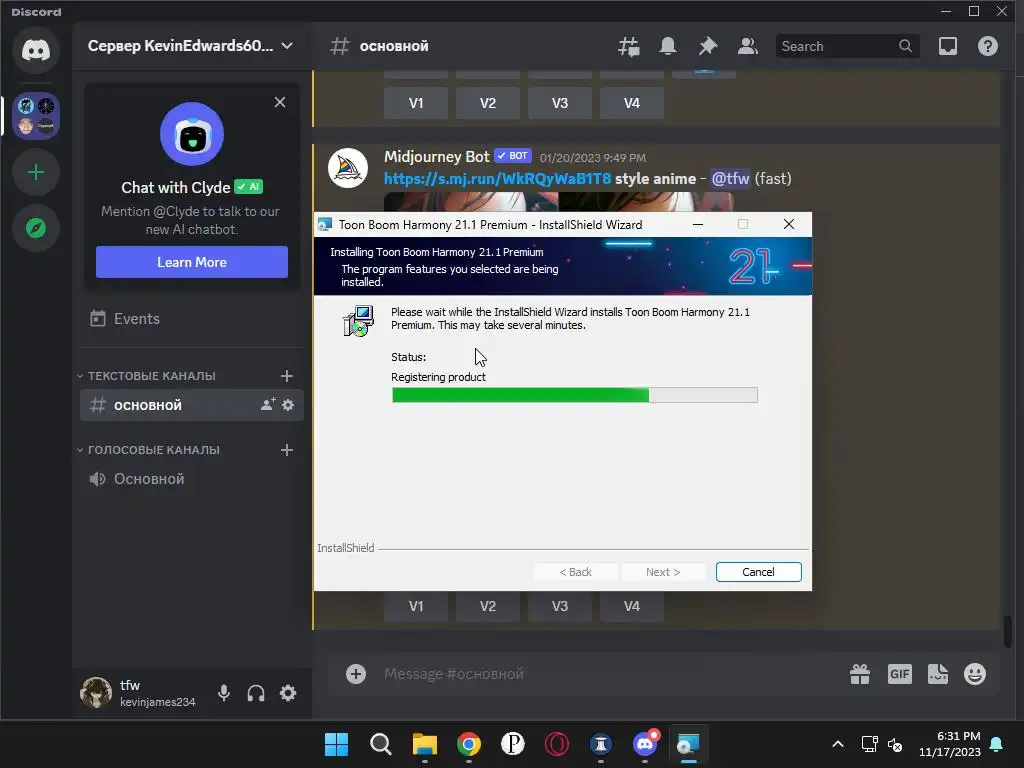
Task: Open User Settings gear icon
Action: pos(288,693)
